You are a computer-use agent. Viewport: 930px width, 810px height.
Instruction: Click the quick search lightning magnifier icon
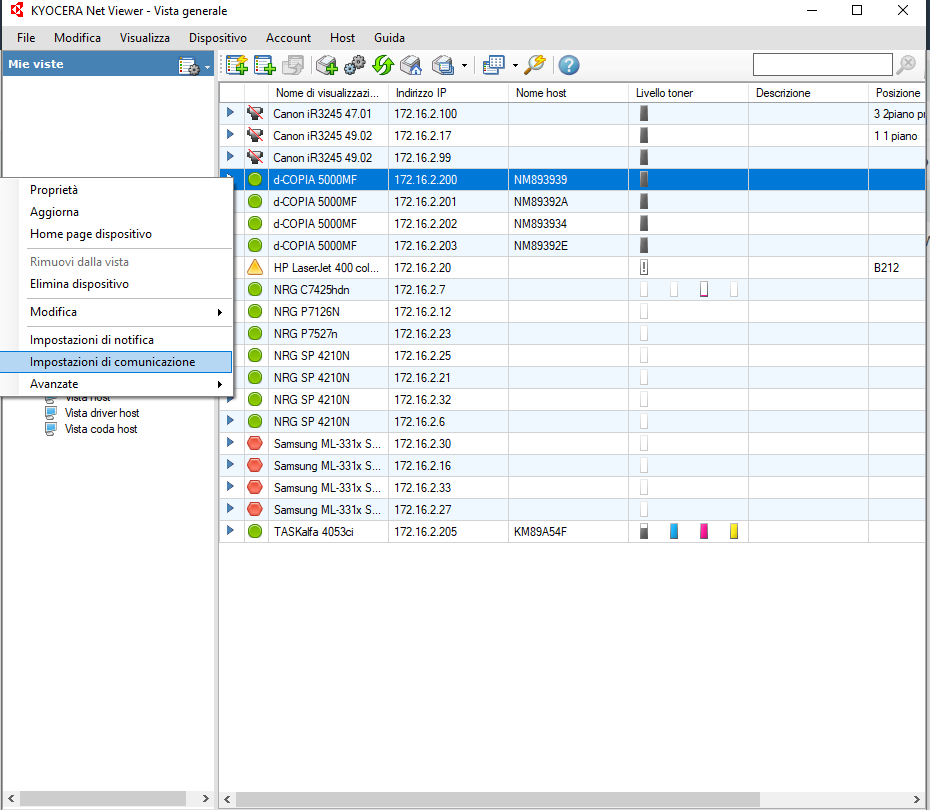click(535, 65)
